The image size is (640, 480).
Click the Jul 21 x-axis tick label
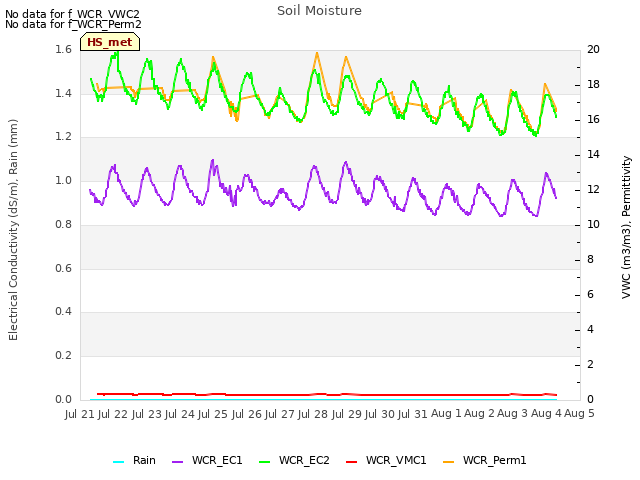click(80, 414)
